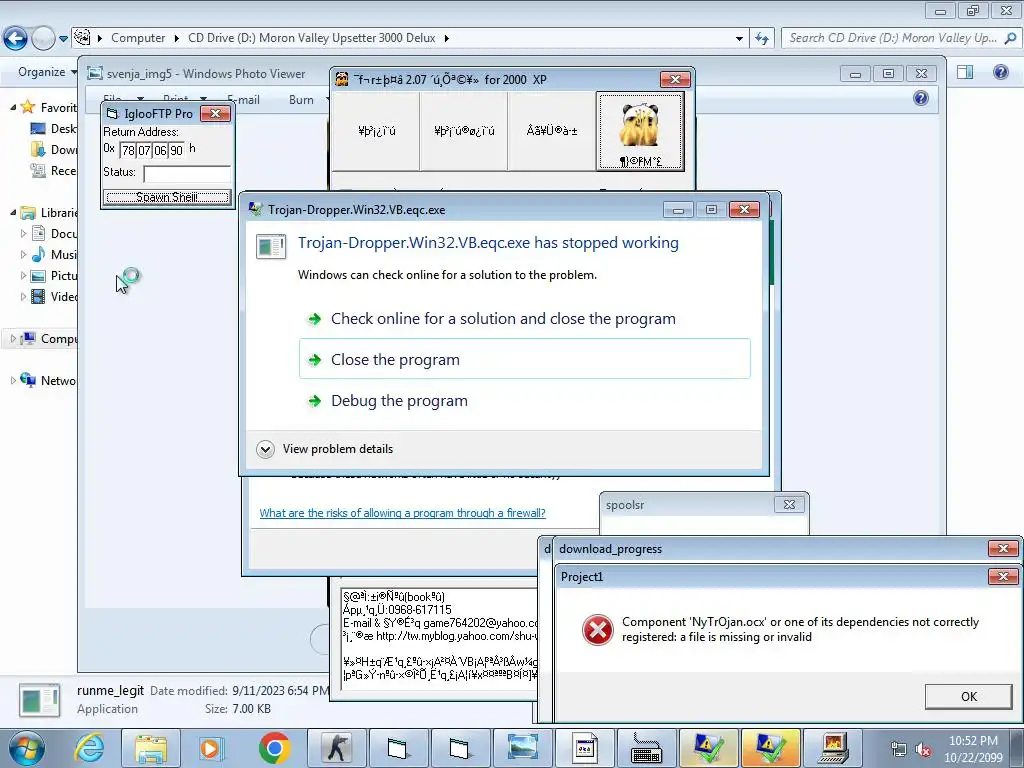The image size is (1024, 768).
Task: Click the panda icon button in Chinese app
Action: coord(641,131)
